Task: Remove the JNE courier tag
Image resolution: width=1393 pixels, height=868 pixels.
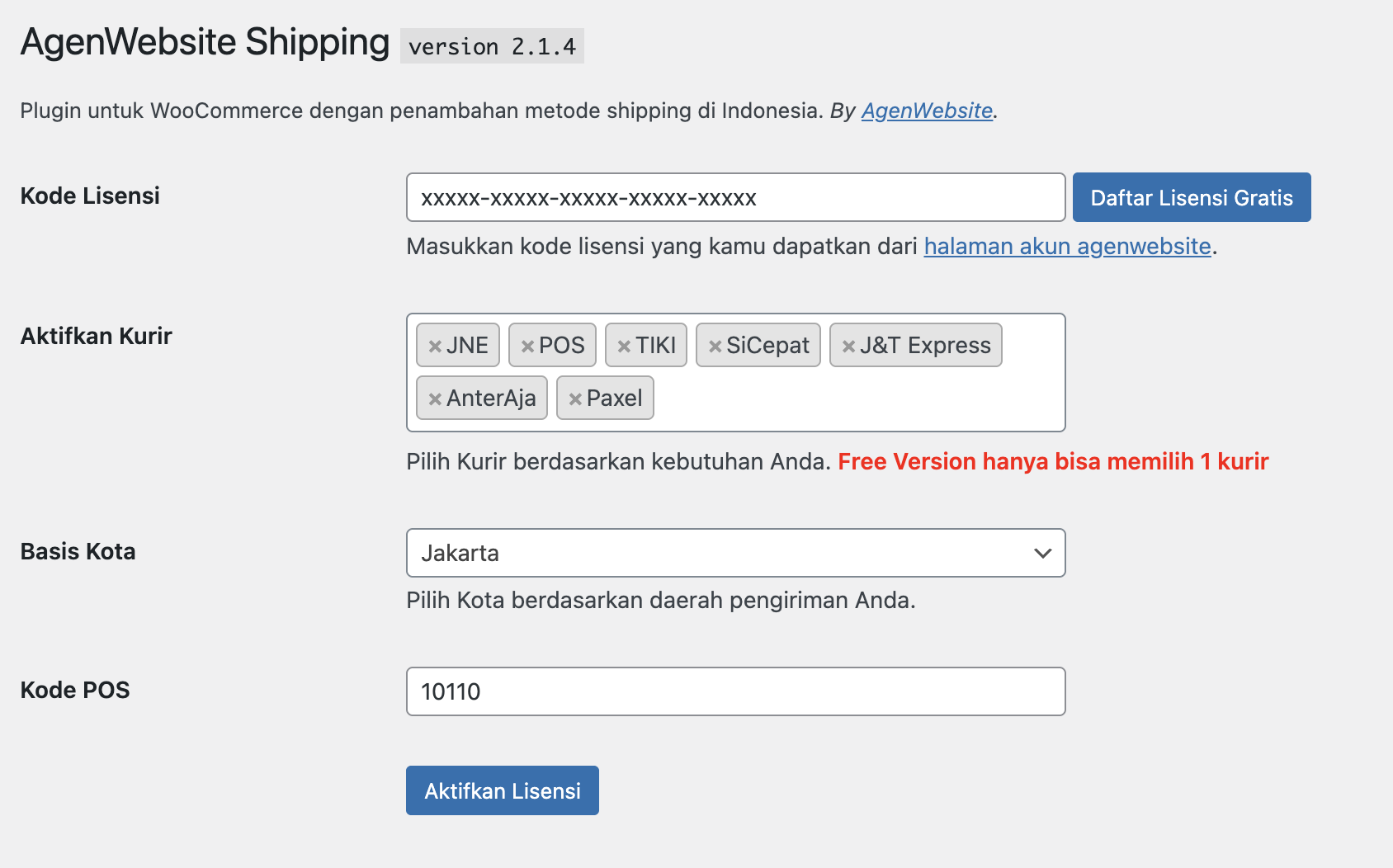Action: 435,347
